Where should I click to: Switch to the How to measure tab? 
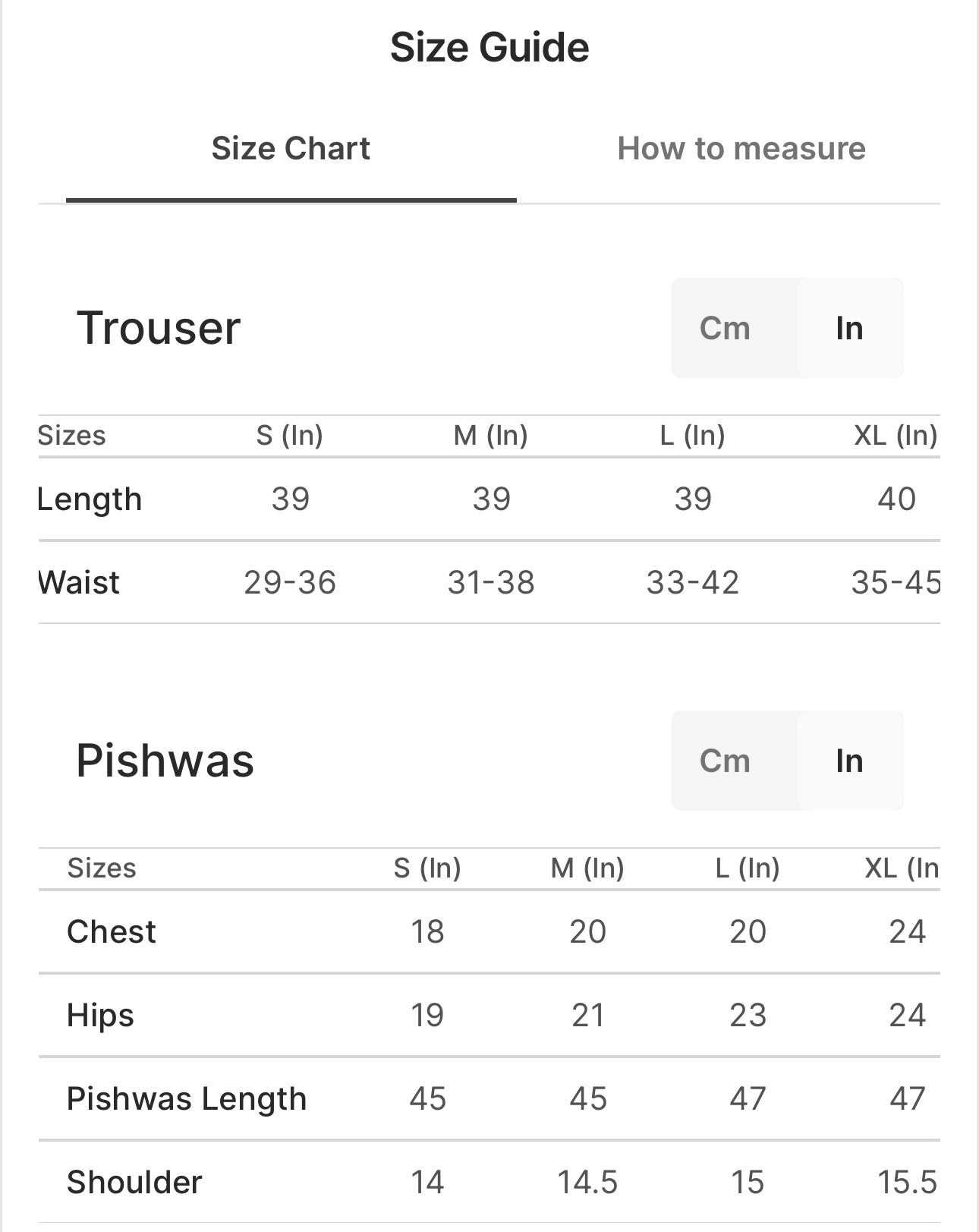741,149
